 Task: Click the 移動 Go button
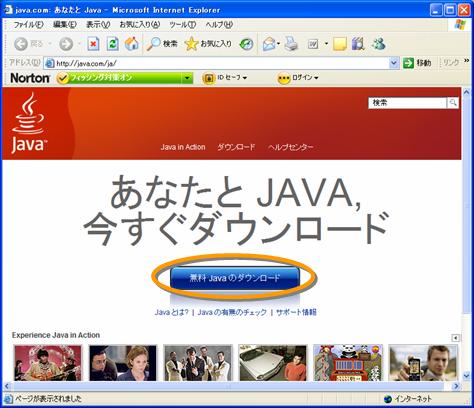tap(417, 63)
